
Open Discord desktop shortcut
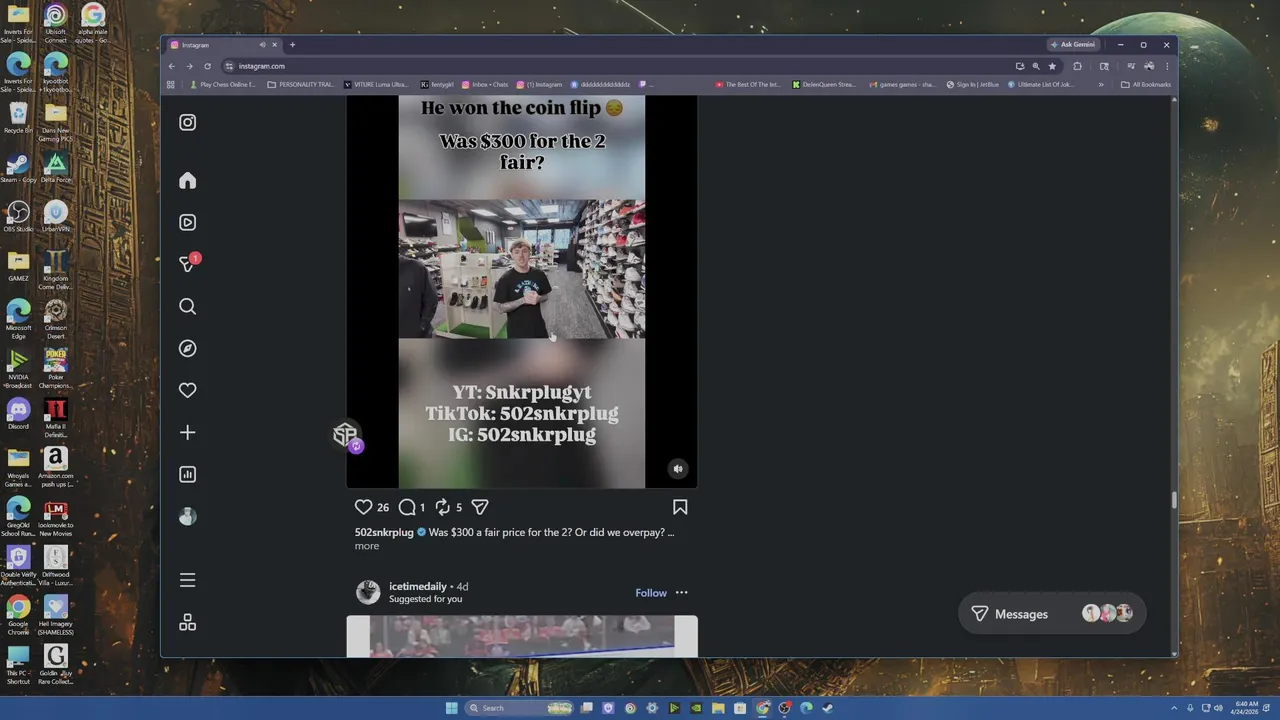pos(18,413)
